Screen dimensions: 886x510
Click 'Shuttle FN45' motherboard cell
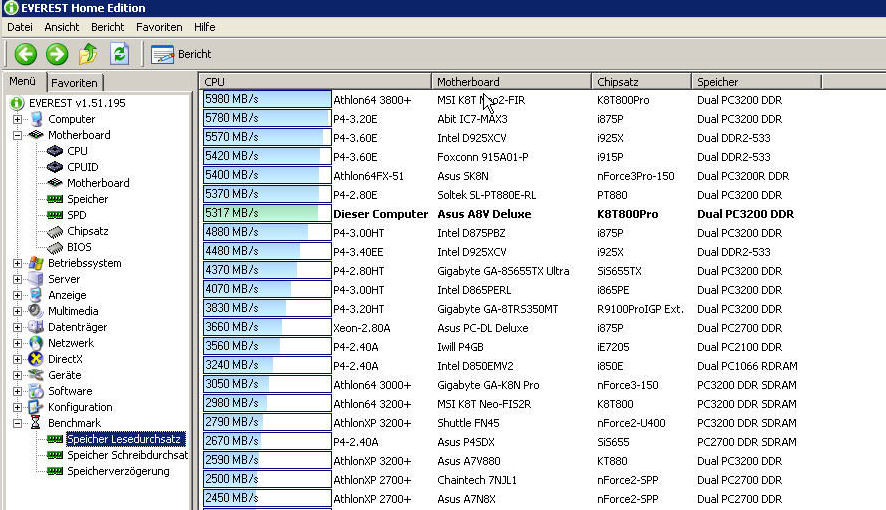(468, 423)
